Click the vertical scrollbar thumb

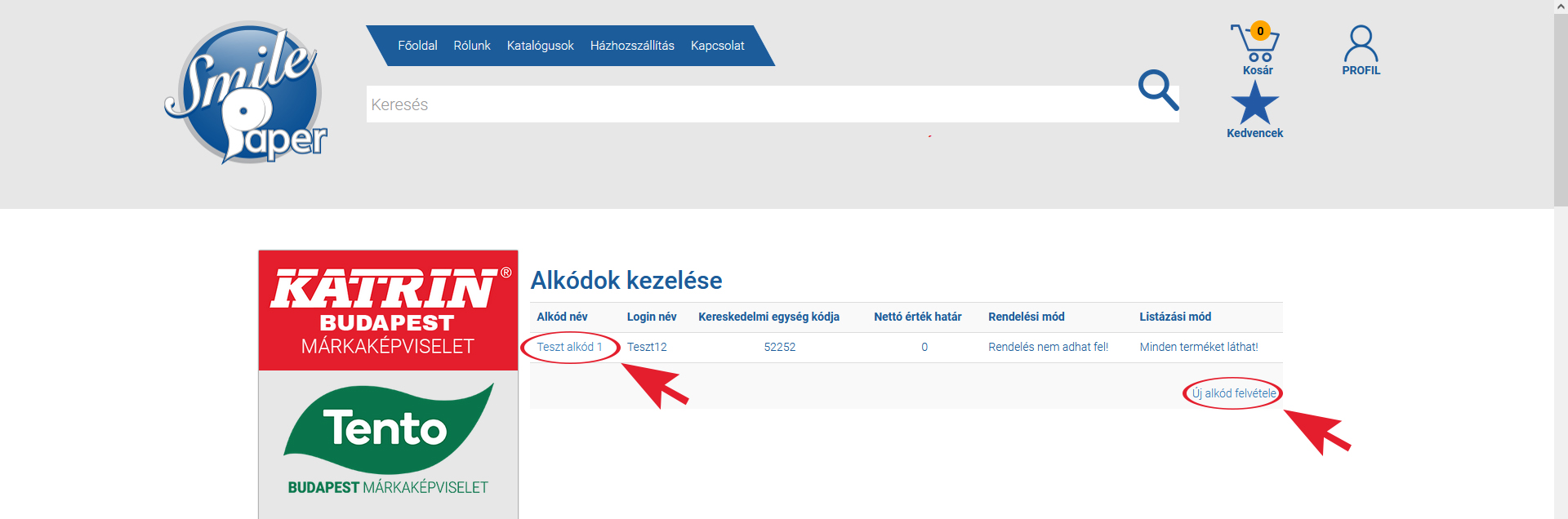1561,110
